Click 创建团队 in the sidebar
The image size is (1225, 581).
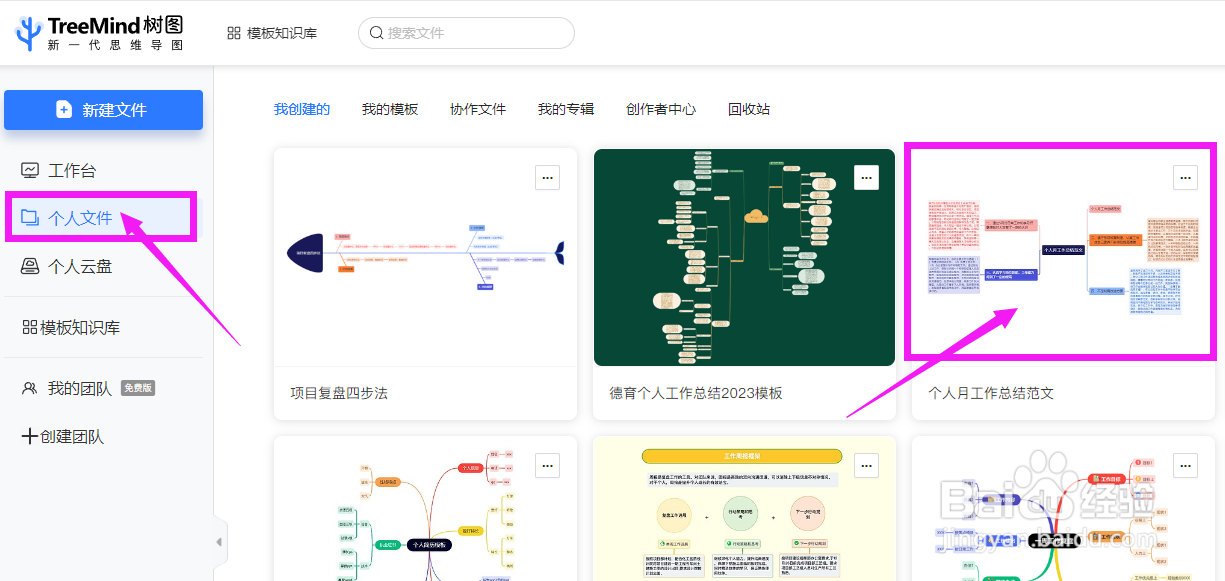click(72, 437)
